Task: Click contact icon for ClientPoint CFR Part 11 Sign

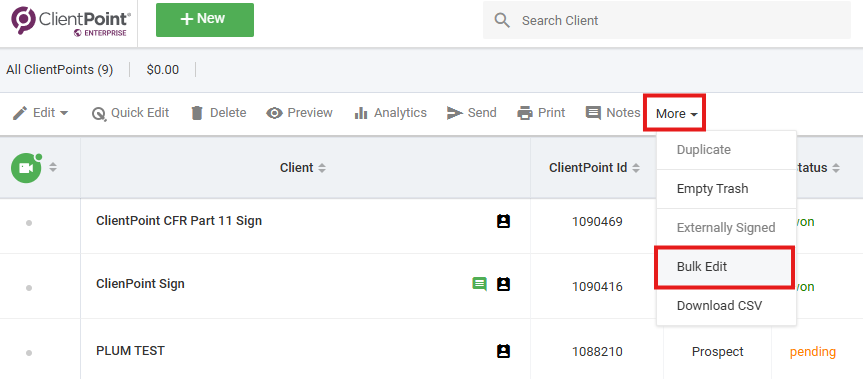Action: point(503,221)
